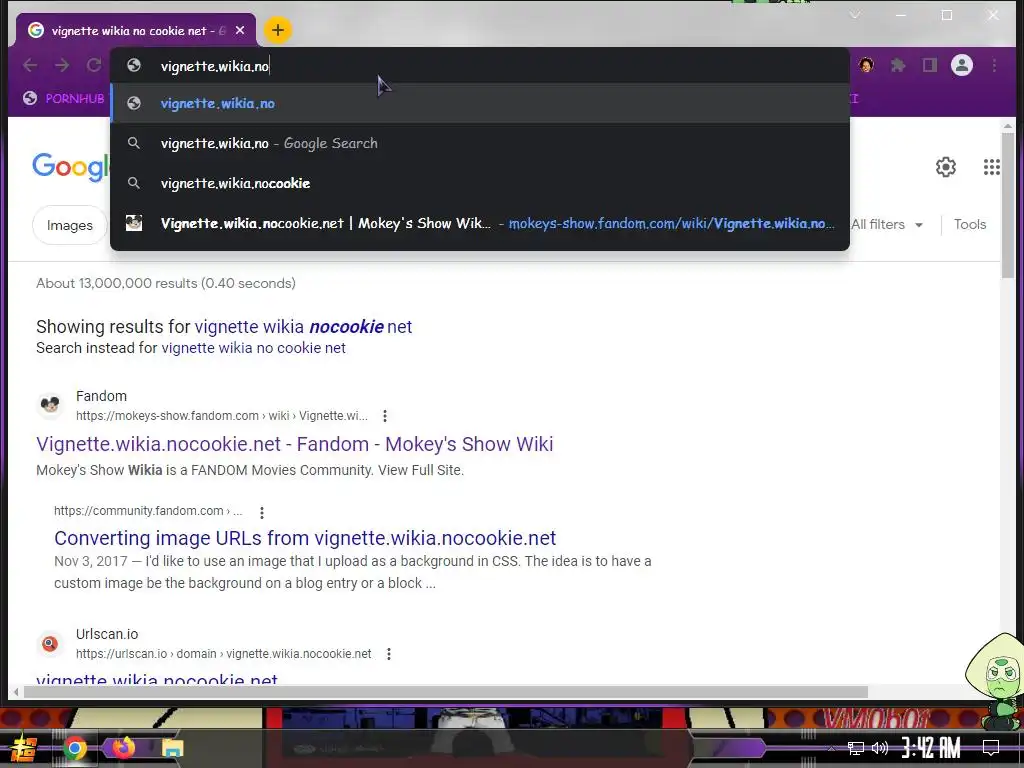1024x768 pixels.
Task: Open the search Tools button
Action: (x=970, y=224)
